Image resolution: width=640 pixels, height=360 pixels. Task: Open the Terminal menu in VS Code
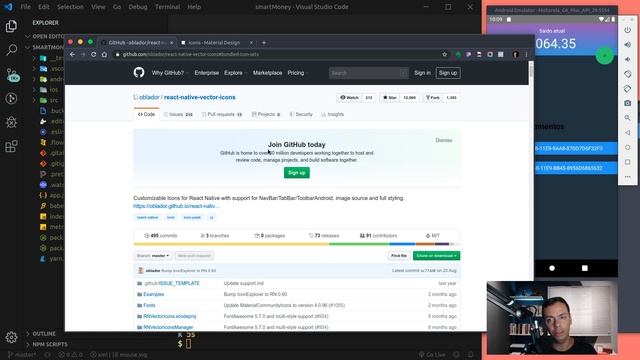click(x=167, y=7)
